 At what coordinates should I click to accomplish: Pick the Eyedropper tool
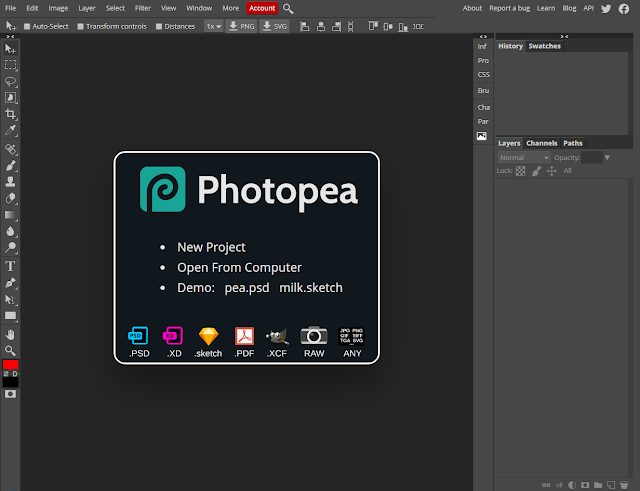coord(10,130)
